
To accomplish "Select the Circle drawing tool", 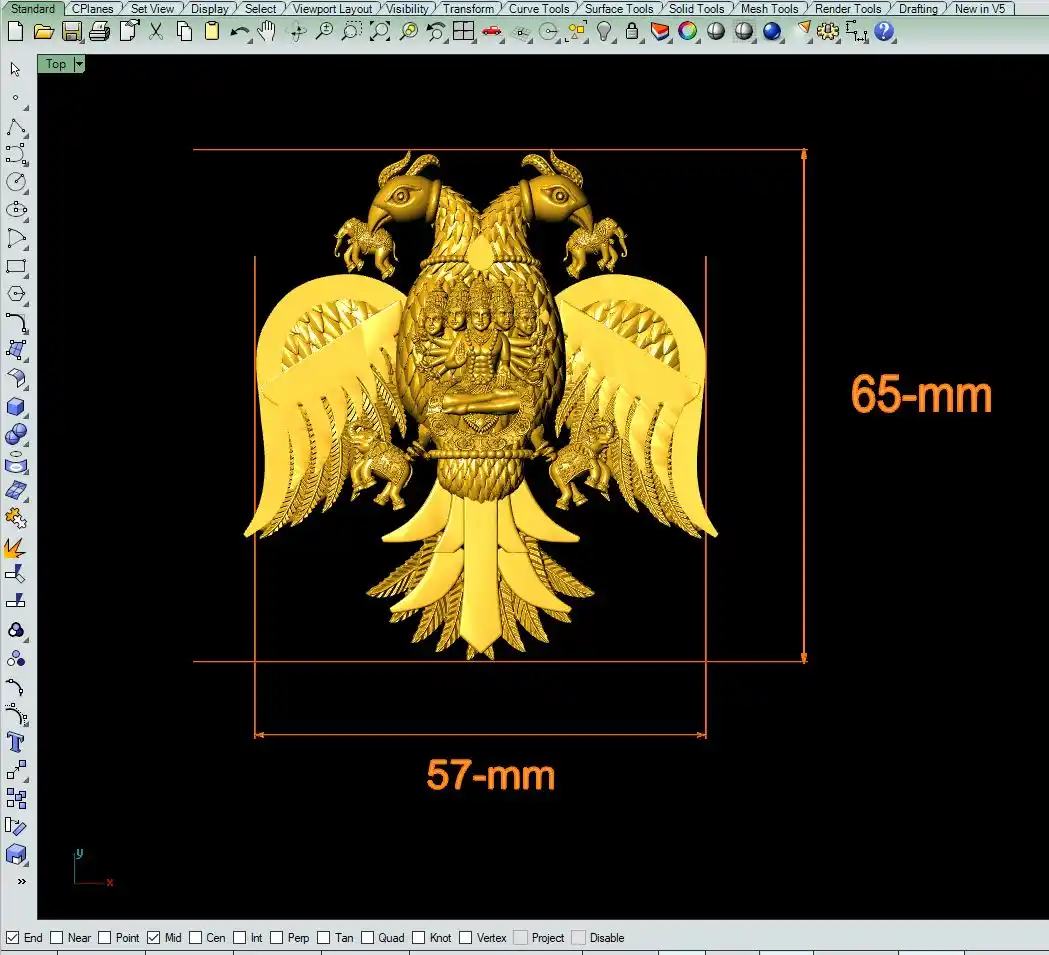I will click(x=16, y=182).
